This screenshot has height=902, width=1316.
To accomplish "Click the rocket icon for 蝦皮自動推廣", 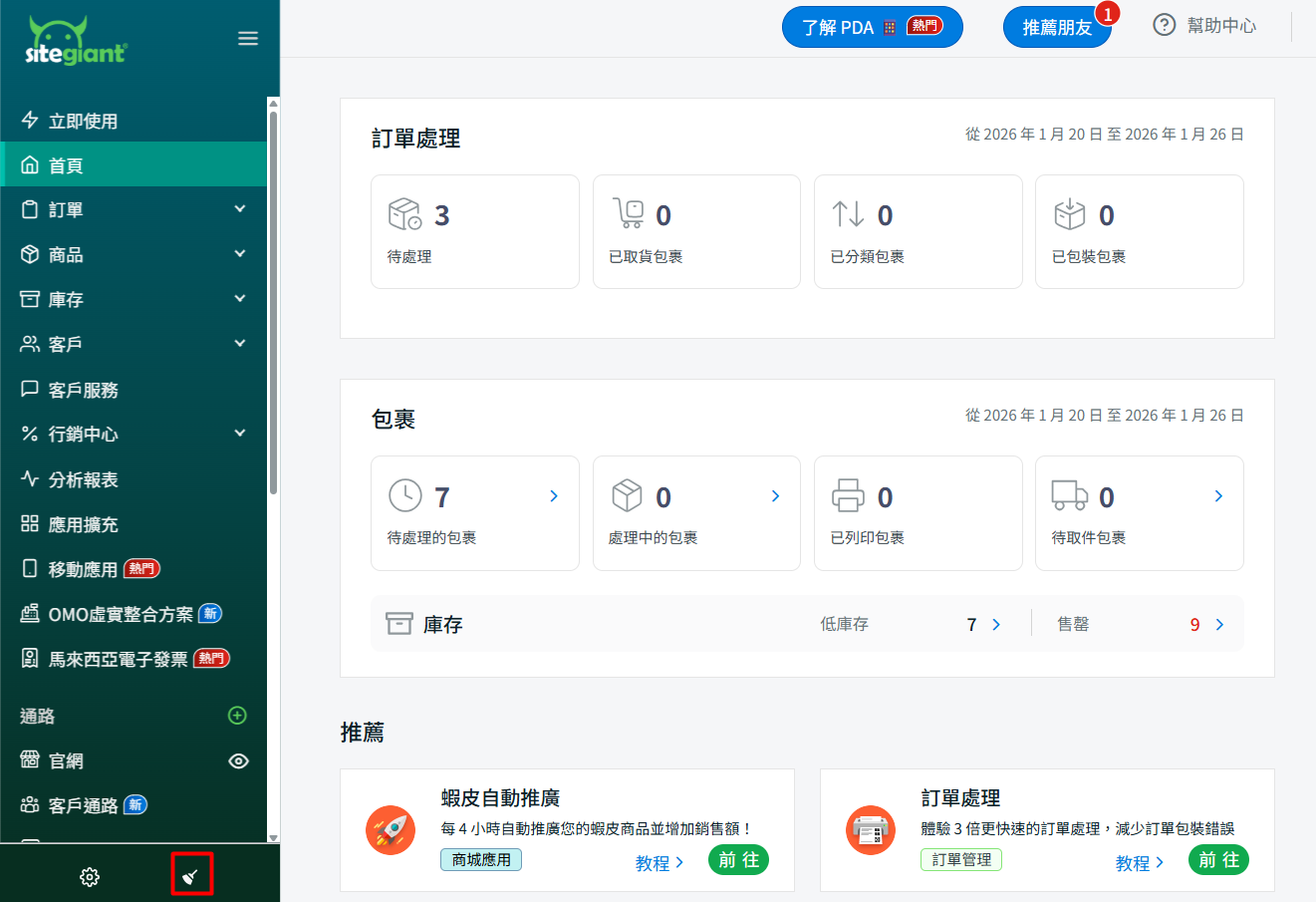I will pos(391,830).
